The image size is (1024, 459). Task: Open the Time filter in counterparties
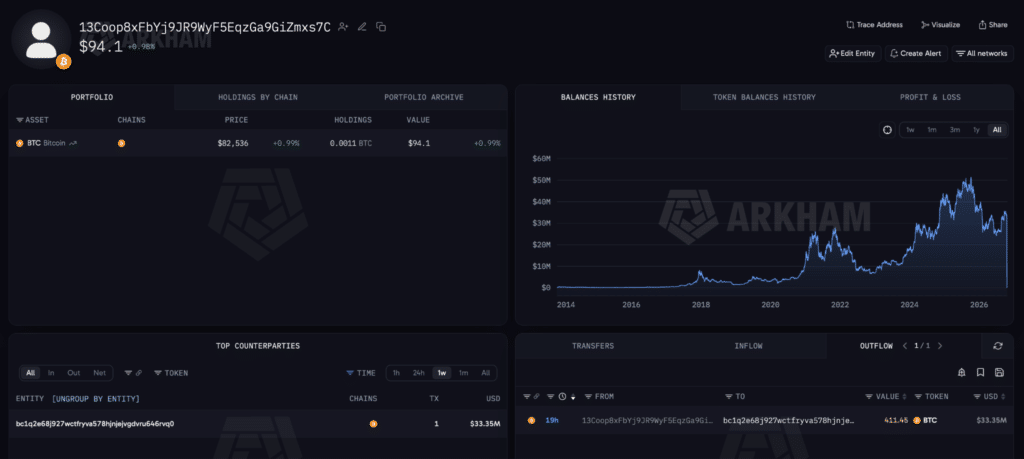(x=361, y=373)
